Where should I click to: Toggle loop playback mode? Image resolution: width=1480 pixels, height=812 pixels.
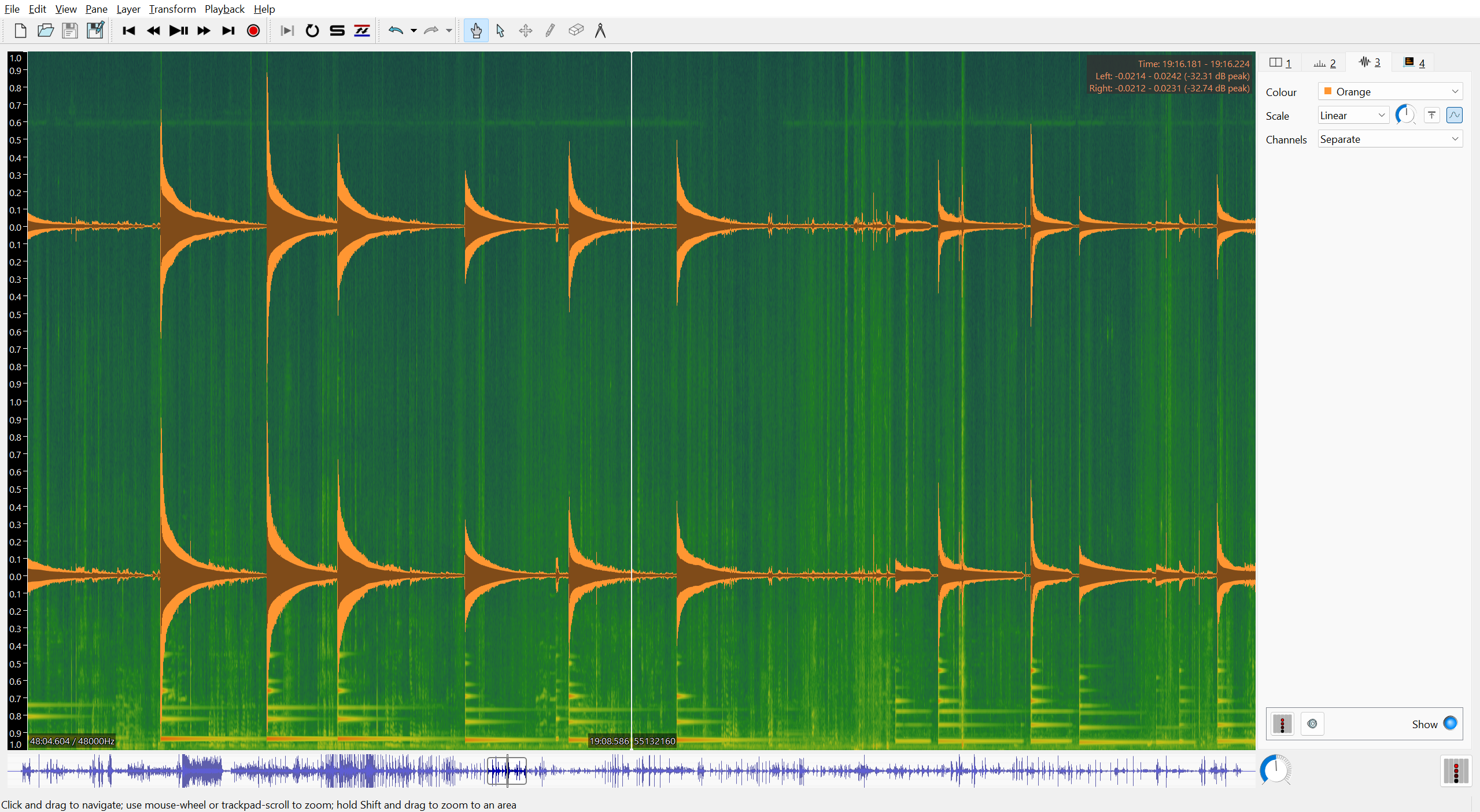312,31
